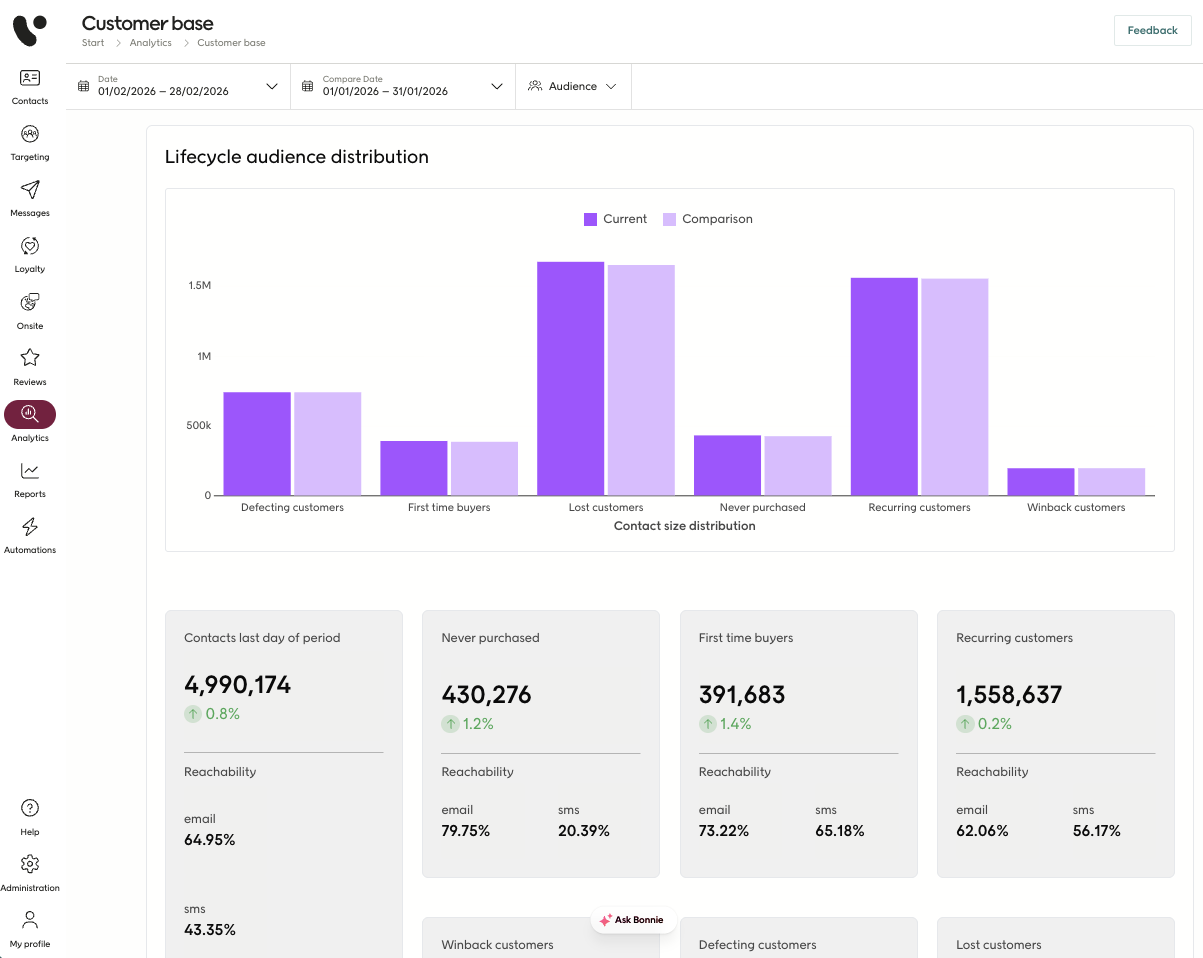This screenshot has height=958, width=1203.
Task: Toggle the Current series in chart legend
Action: (x=615, y=219)
